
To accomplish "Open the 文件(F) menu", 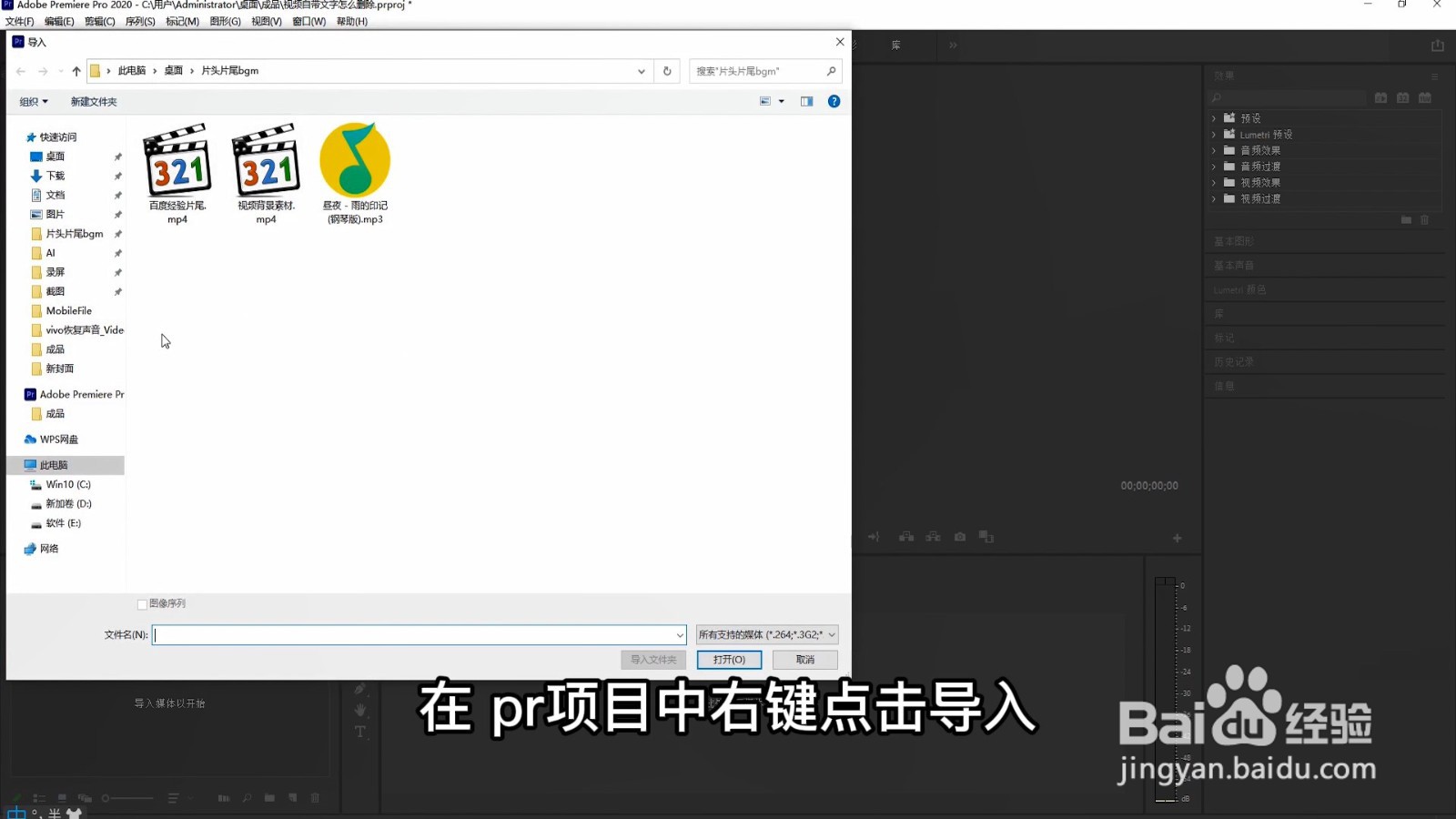I will point(20,20).
